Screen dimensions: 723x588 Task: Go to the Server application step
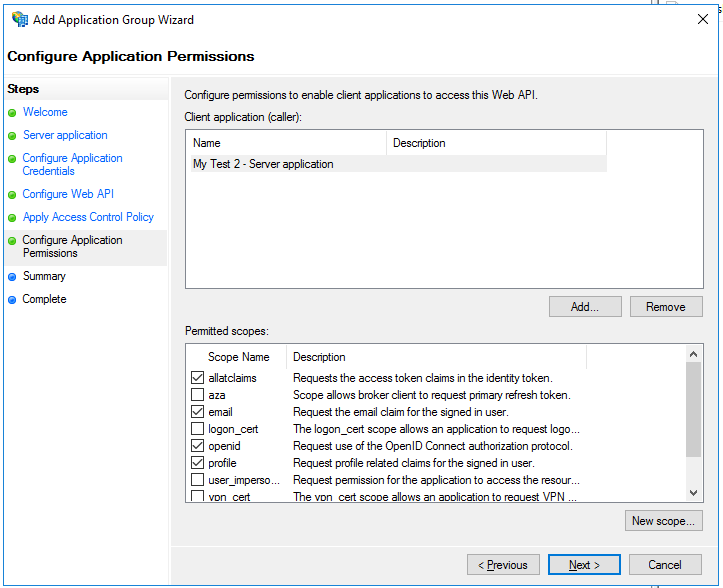[x=65, y=135]
